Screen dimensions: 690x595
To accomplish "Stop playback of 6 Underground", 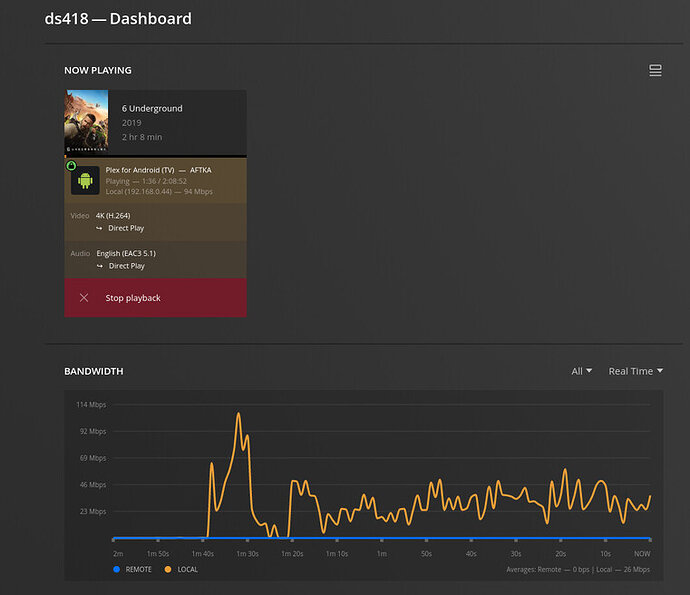I will tap(155, 298).
